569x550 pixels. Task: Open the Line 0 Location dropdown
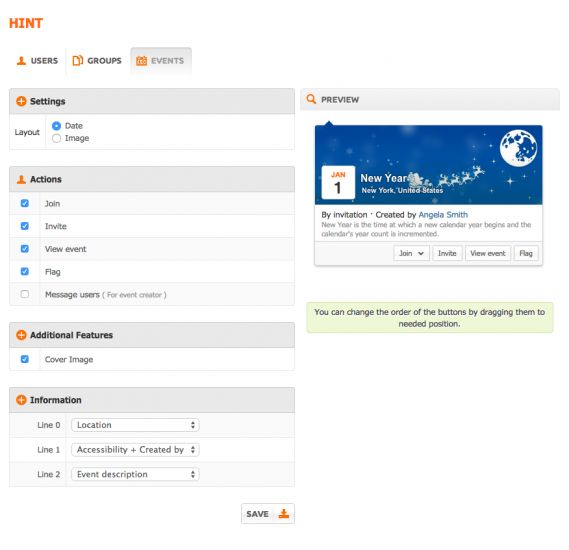coord(135,425)
